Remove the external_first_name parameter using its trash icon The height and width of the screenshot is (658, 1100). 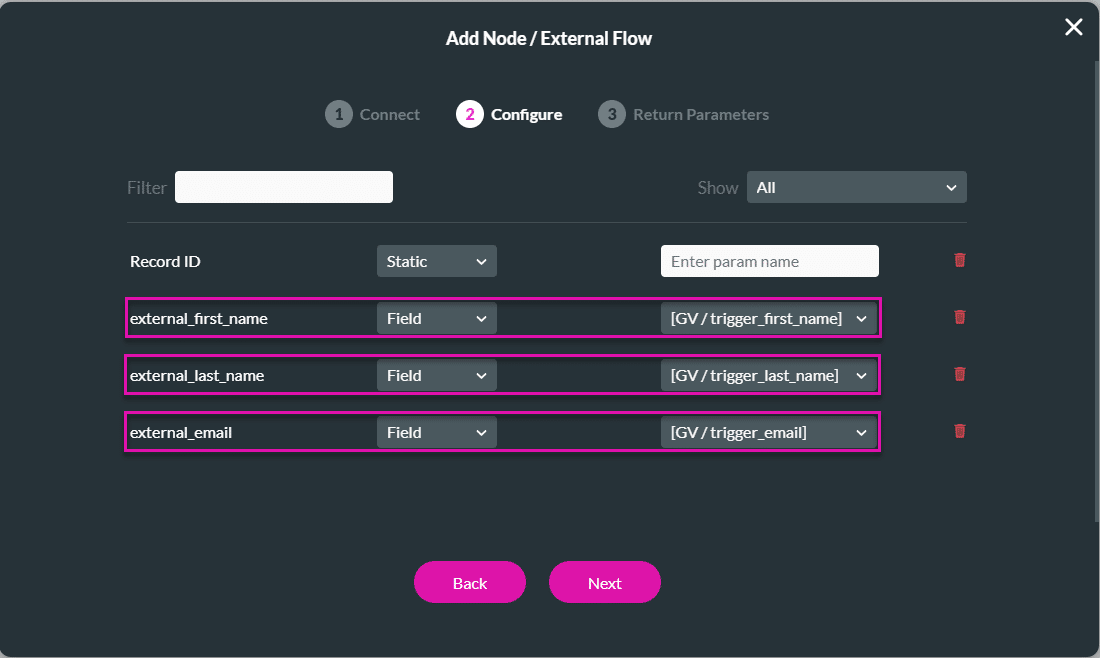pyautogui.click(x=959, y=317)
